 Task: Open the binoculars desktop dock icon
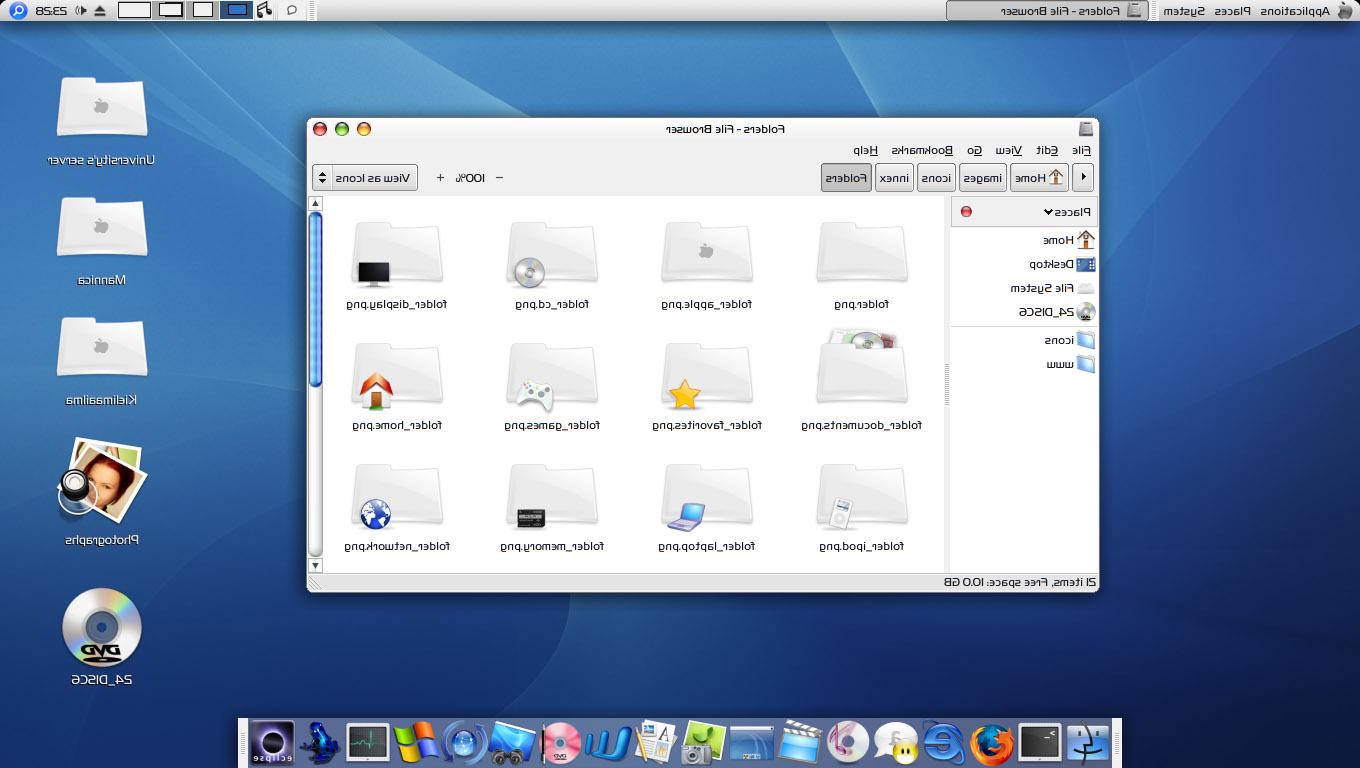click(512, 743)
